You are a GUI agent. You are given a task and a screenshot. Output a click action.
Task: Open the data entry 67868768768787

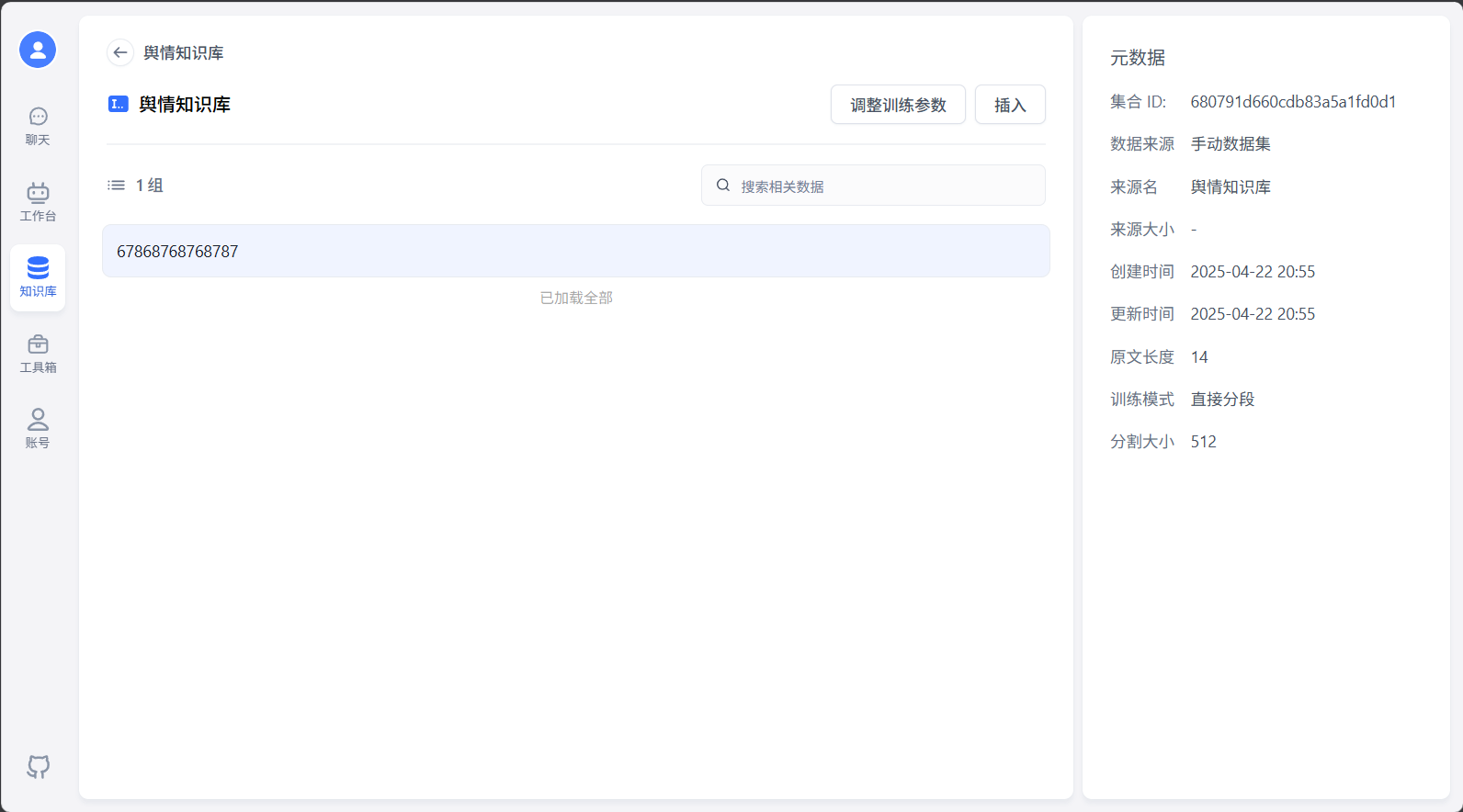pyautogui.click(x=575, y=251)
